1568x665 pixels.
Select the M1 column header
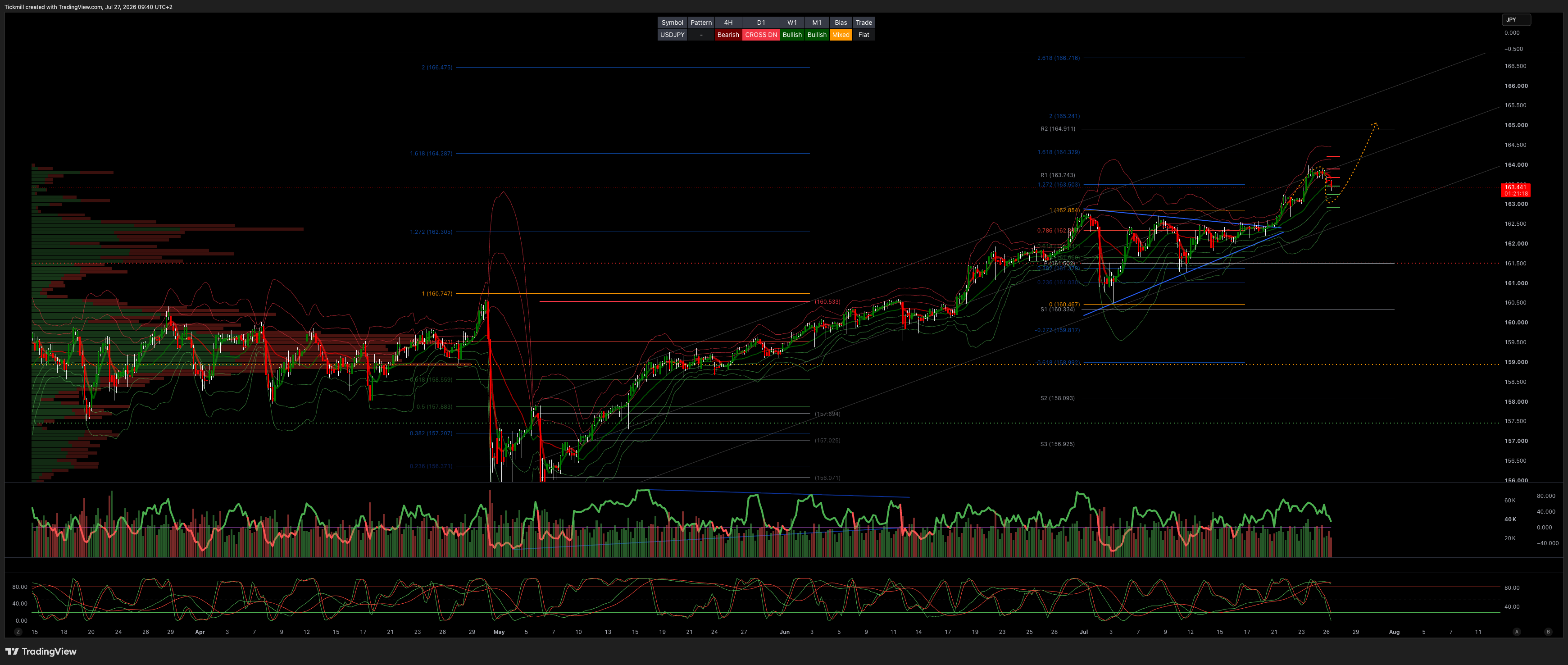(x=817, y=23)
